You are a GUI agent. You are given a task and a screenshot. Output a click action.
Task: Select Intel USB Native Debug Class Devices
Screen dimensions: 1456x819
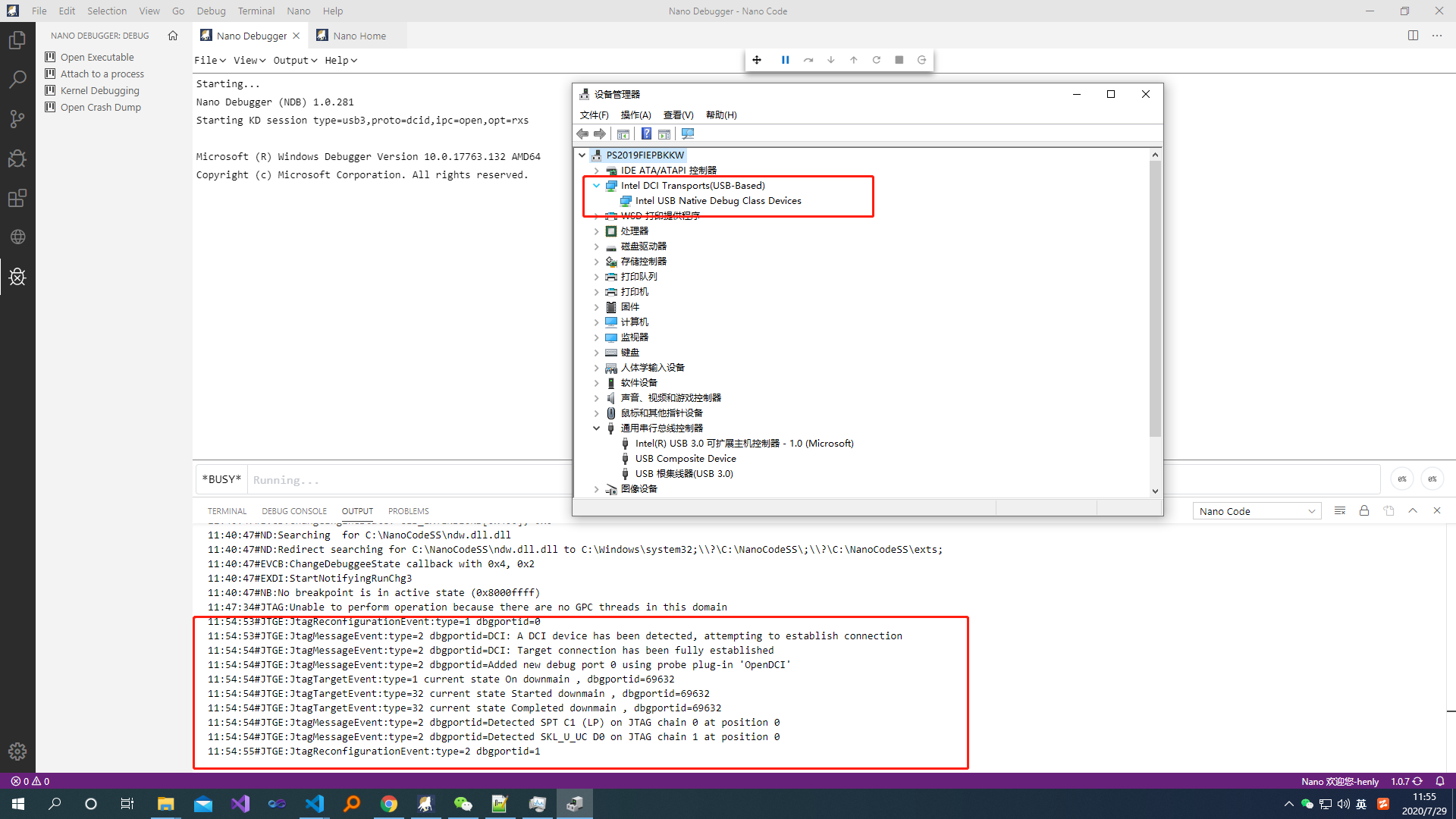click(717, 201)
